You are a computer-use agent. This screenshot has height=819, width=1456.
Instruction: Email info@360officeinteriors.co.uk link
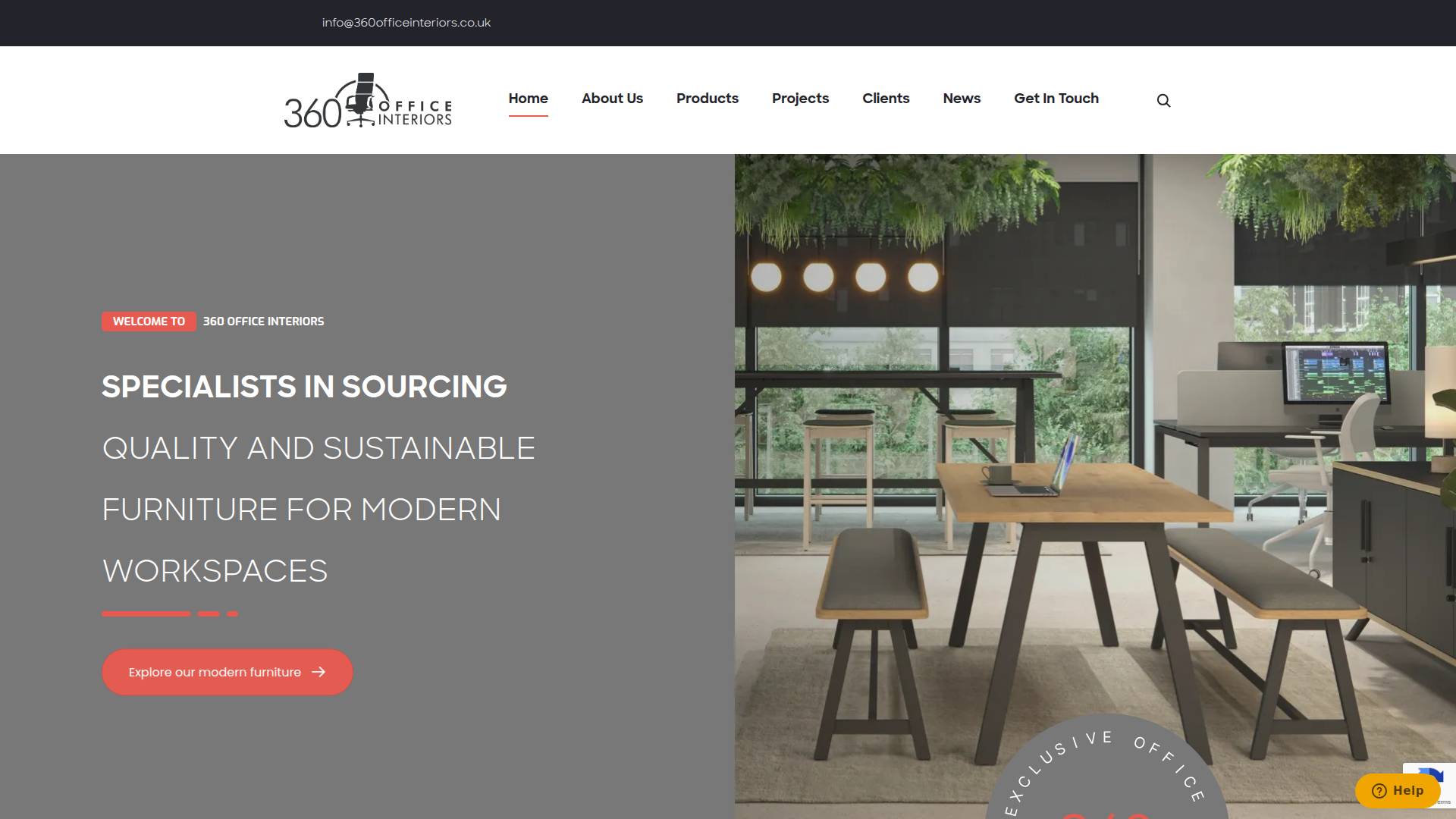click(x=406, y=23)
